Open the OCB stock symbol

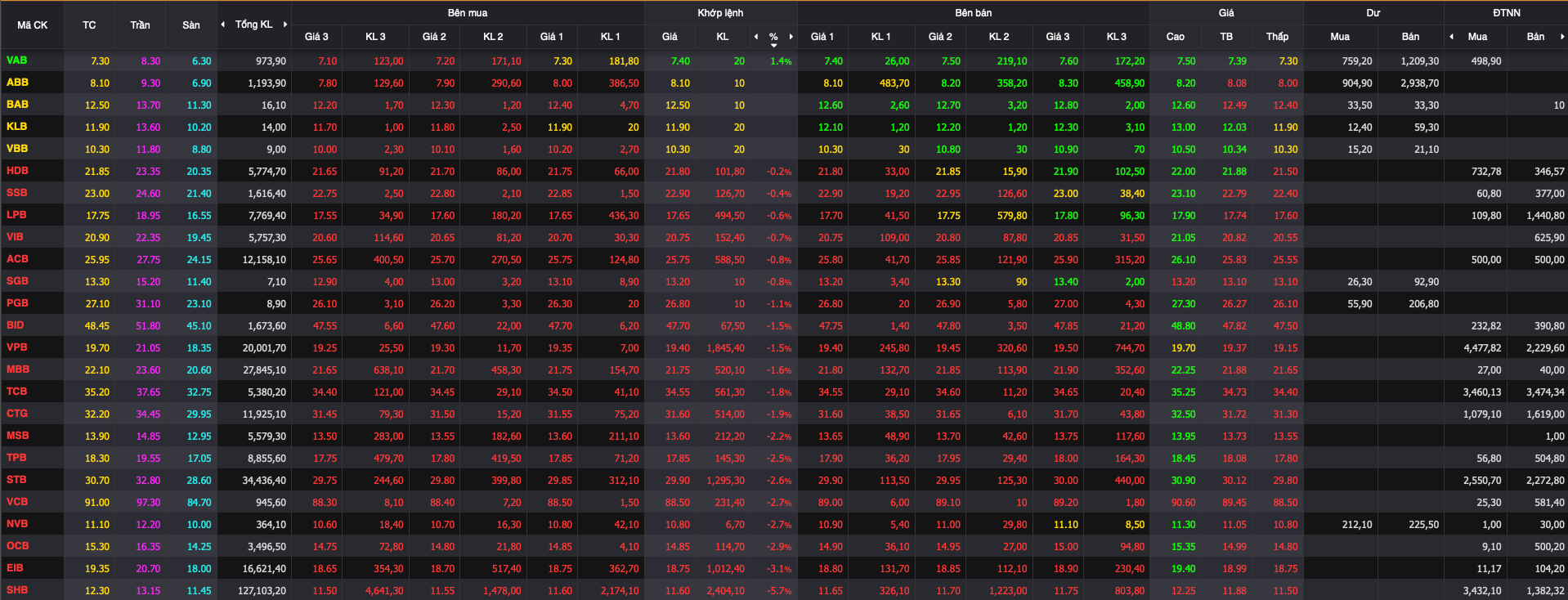[17, 546]
